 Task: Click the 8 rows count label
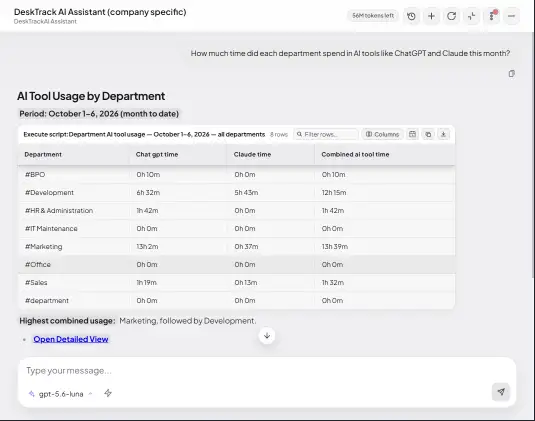pyautogui.click(x=279, y=134)
